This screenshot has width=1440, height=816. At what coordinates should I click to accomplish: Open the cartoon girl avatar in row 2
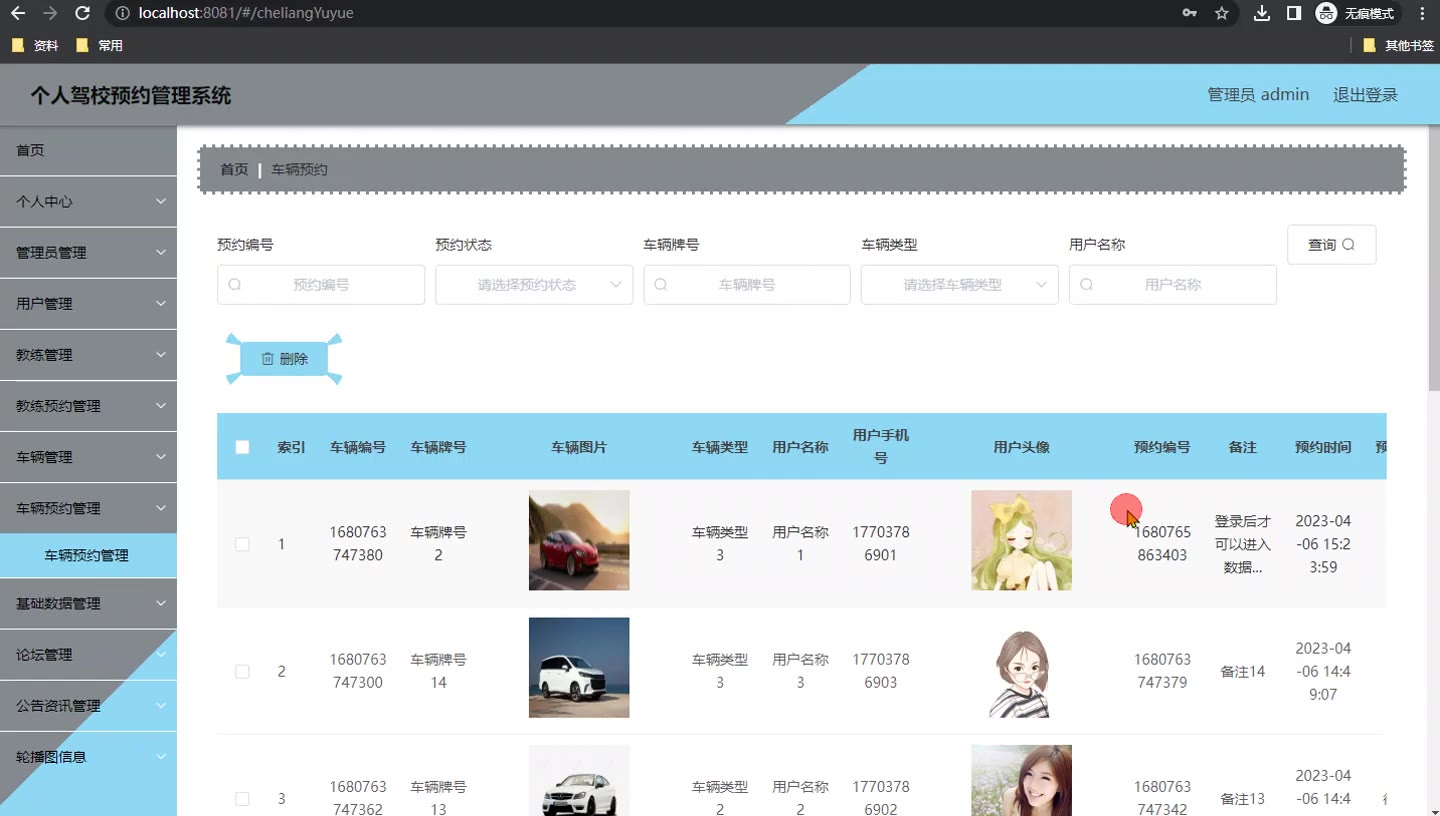pyautogui.click(x=1021, y=667)
